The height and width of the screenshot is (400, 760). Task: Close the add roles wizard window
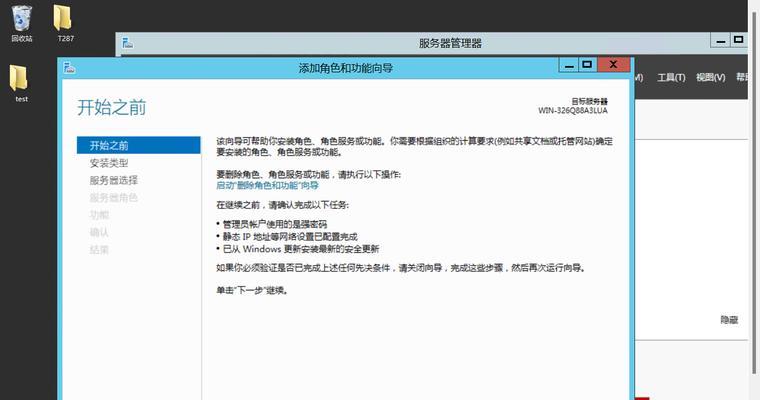(613, 65)
